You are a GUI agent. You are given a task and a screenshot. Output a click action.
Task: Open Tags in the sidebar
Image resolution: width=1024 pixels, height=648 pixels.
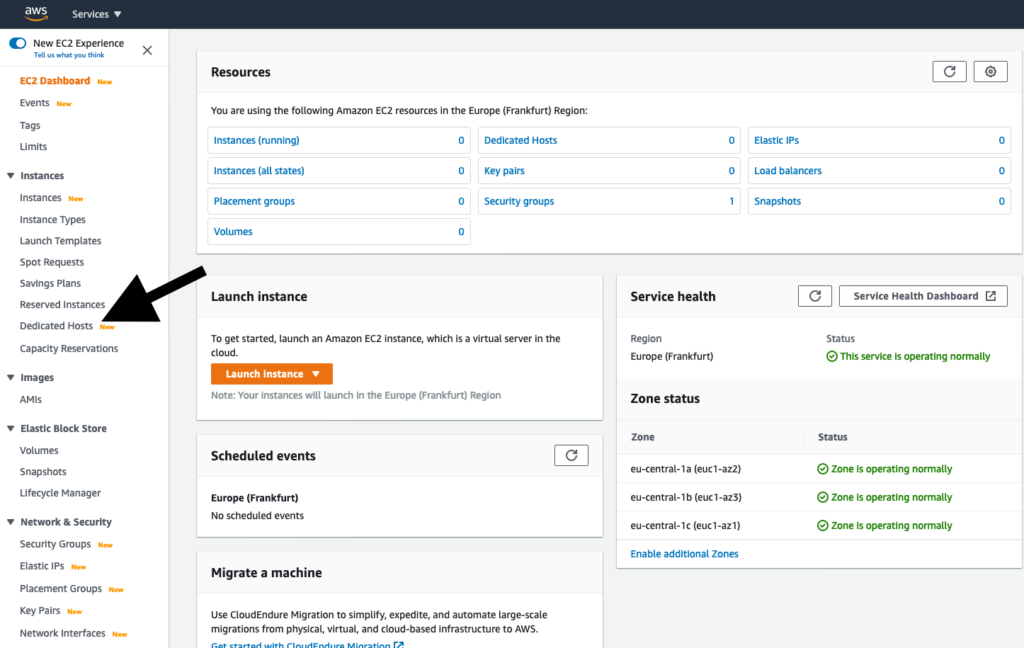[30, 125]
